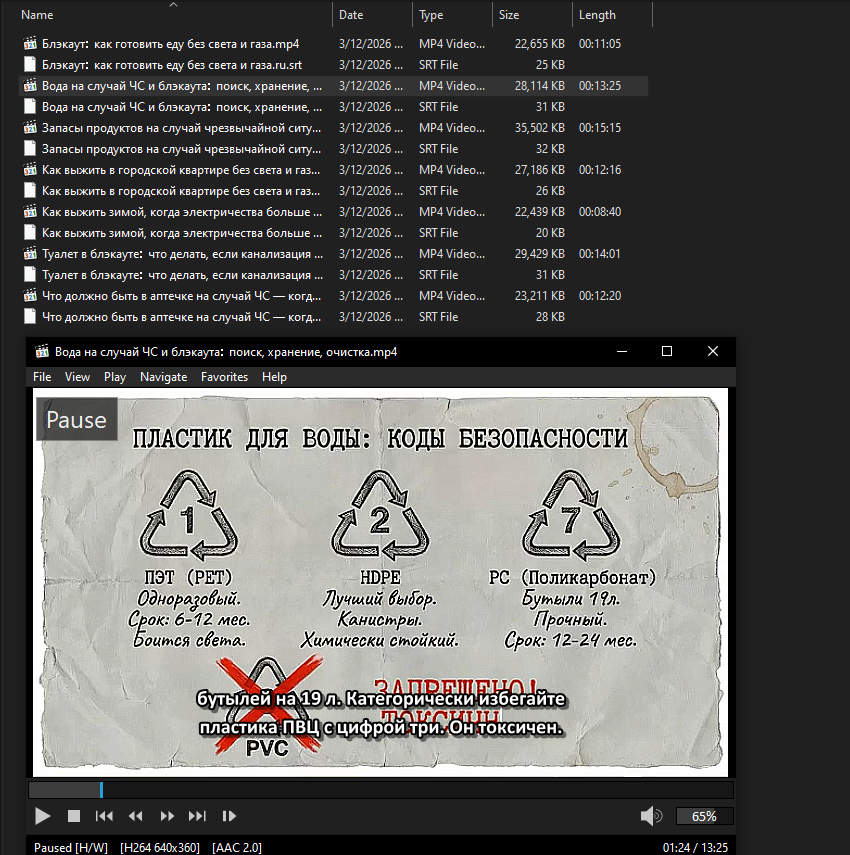850x855 pixels.
Task: Click video icon of Запасы продуктов MP4 file
Action: click(30, 128)
